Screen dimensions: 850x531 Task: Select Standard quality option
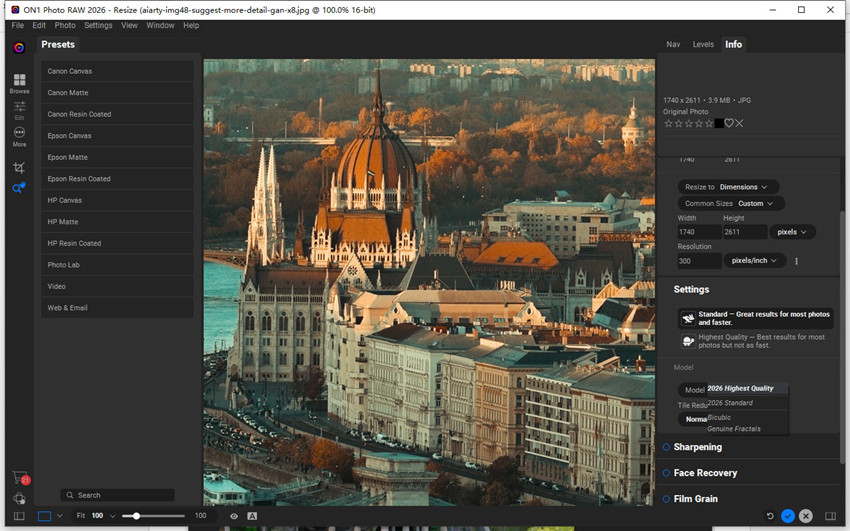click(755, 318)
